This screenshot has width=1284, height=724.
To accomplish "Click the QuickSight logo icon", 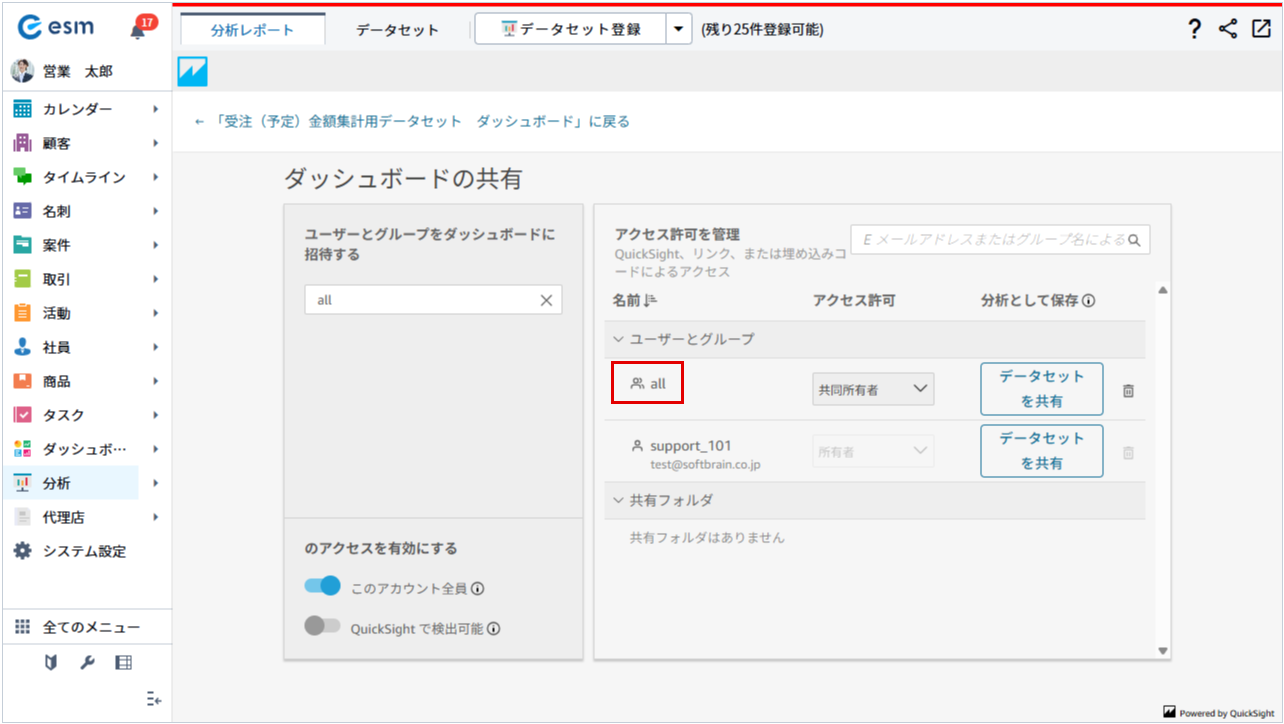I will click(192, 71).
